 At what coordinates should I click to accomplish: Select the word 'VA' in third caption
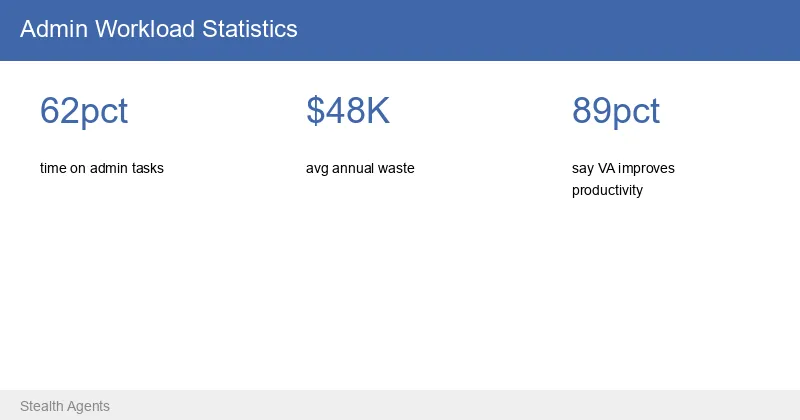[x=606, y=168]
